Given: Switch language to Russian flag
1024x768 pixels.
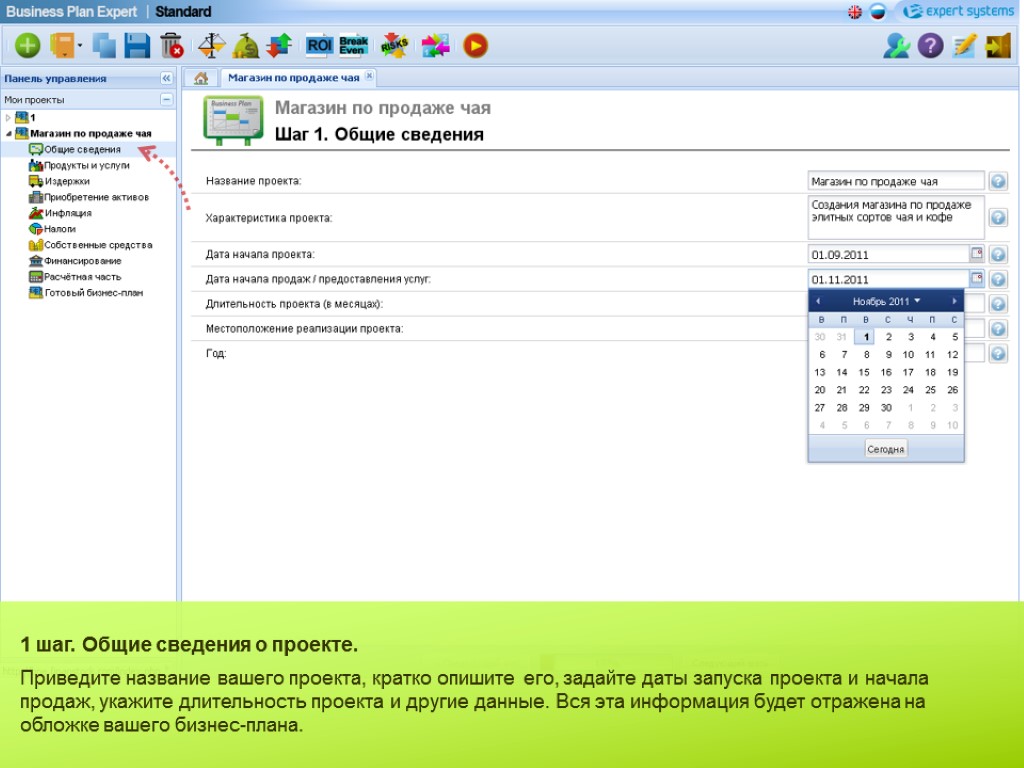Looking at the screenshot, I should (x=878, y=12).
